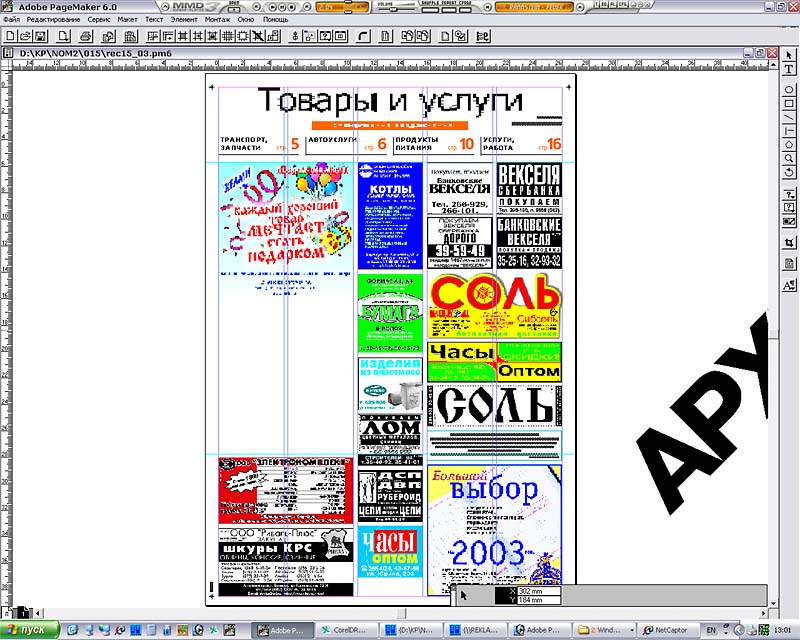Click the crossed-out frame toolbar icon

(259, 36)
